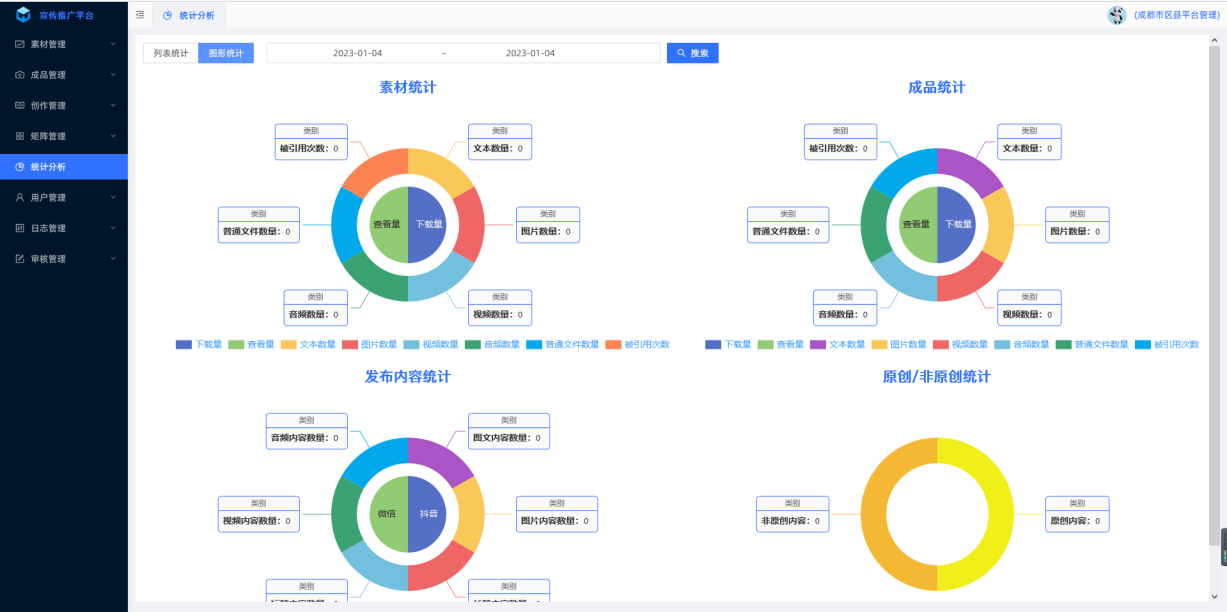Viewport: 1227px width, 612px height.
Task: Click the sidebar collapse hamburger icon
Action: coord(140,15)
